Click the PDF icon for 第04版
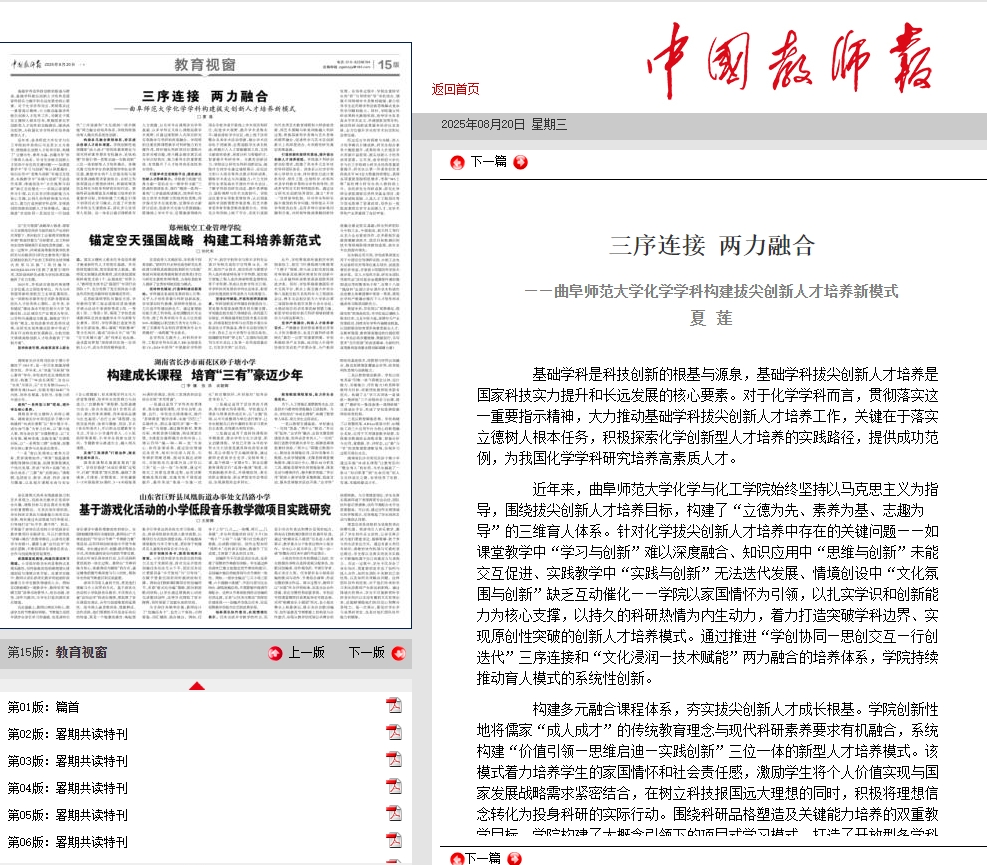 [394, 788]
